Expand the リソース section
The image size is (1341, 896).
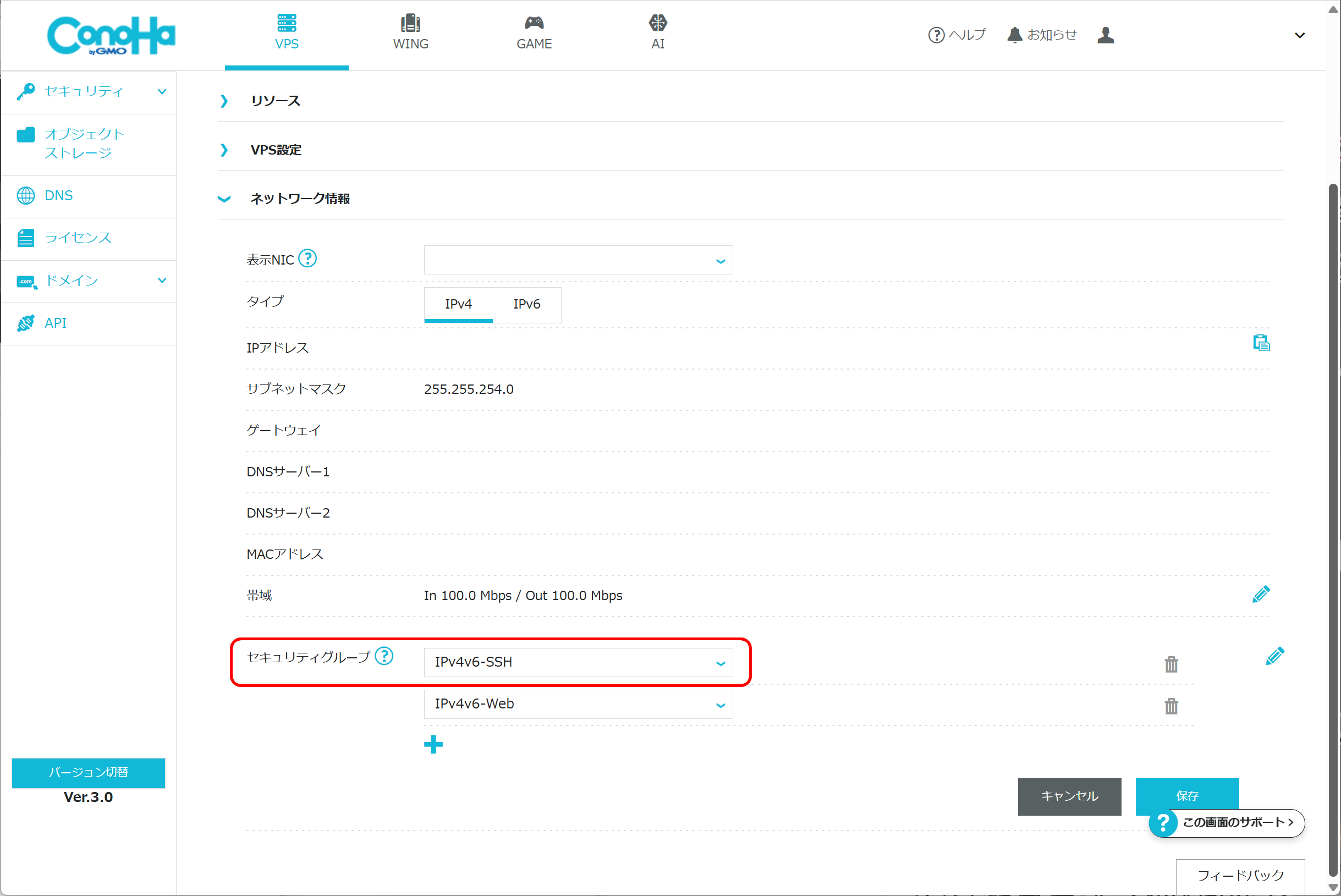(x=276, y=101)
